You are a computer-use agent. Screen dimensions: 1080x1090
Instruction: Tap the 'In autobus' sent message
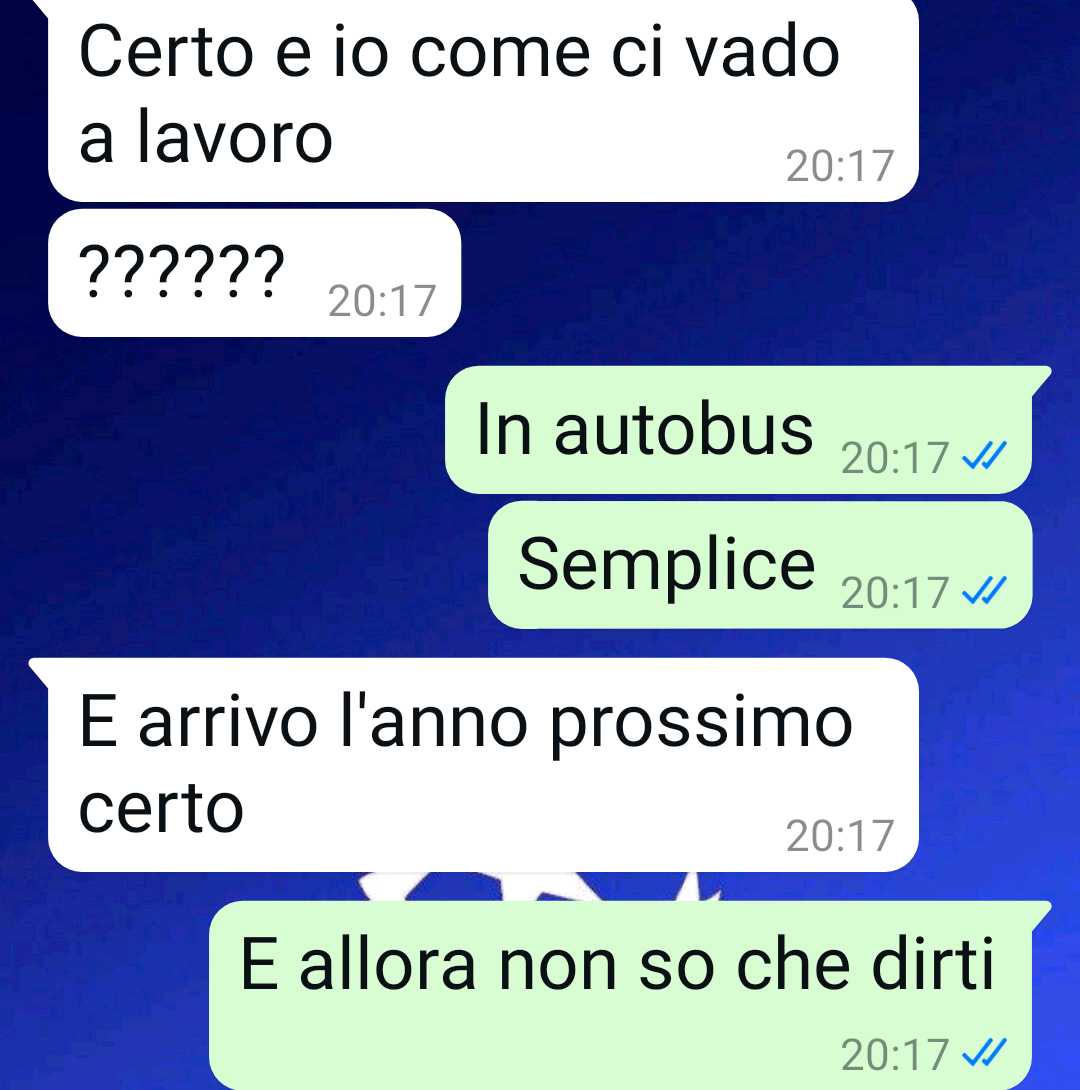coord(738,430)
